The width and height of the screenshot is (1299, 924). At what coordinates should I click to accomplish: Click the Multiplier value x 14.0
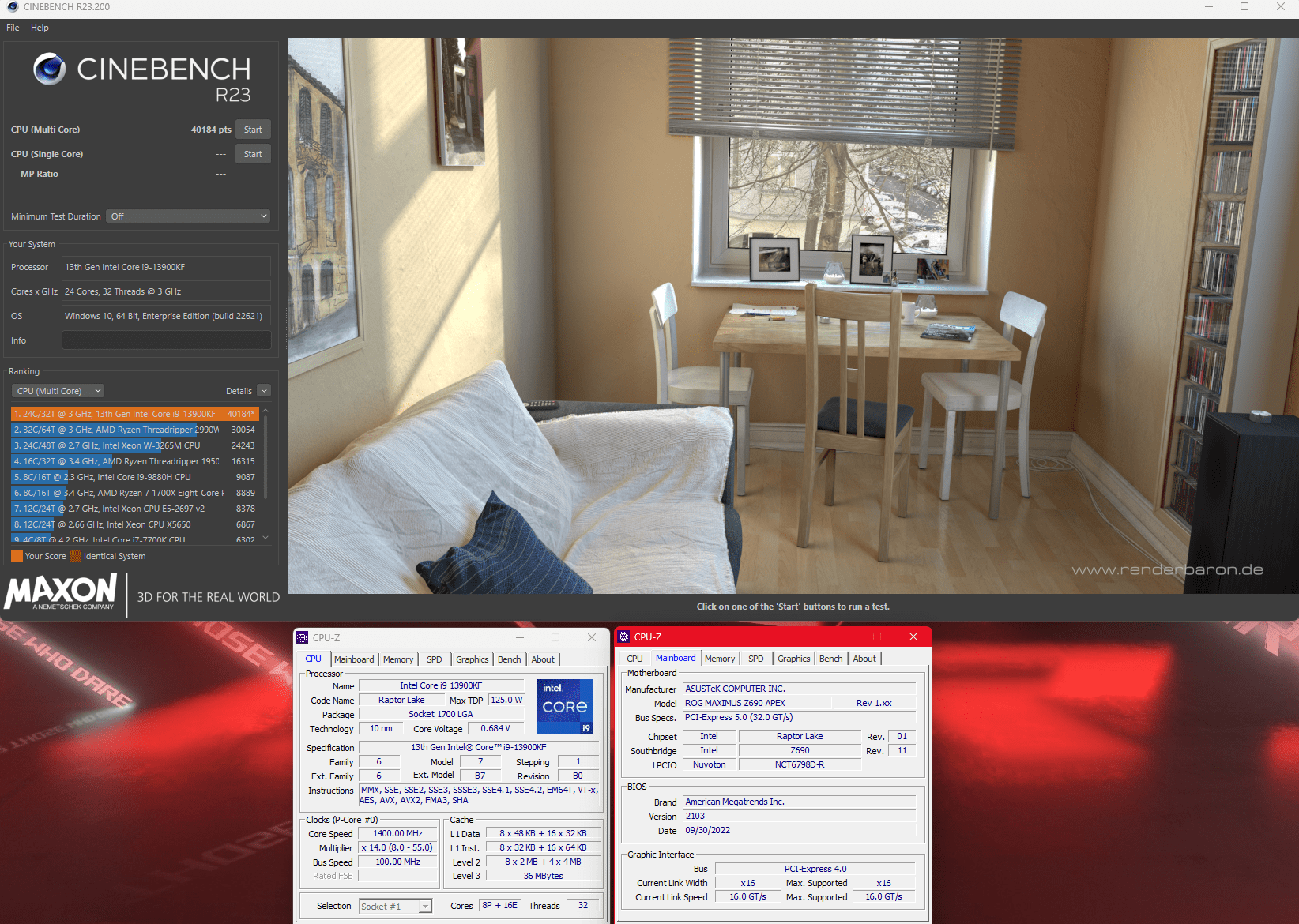(x=398, y=847)
